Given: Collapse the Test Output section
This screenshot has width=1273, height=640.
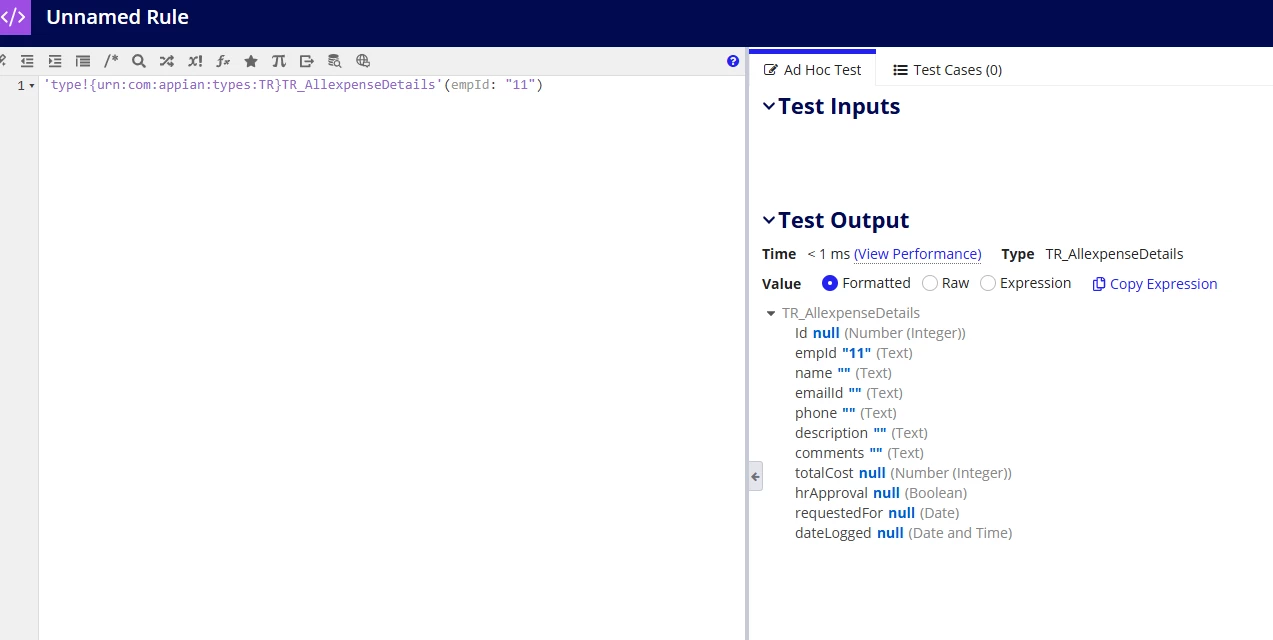Looking at the screenshot, I should (769, 220).
